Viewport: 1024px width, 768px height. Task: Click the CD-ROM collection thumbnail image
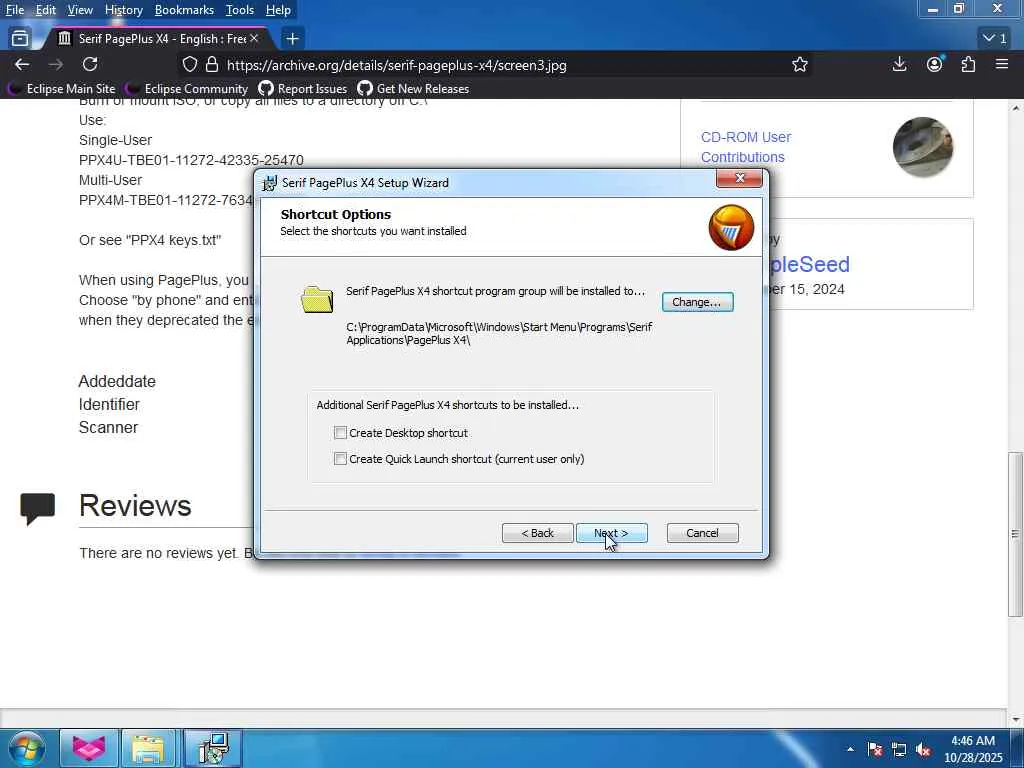923,147
